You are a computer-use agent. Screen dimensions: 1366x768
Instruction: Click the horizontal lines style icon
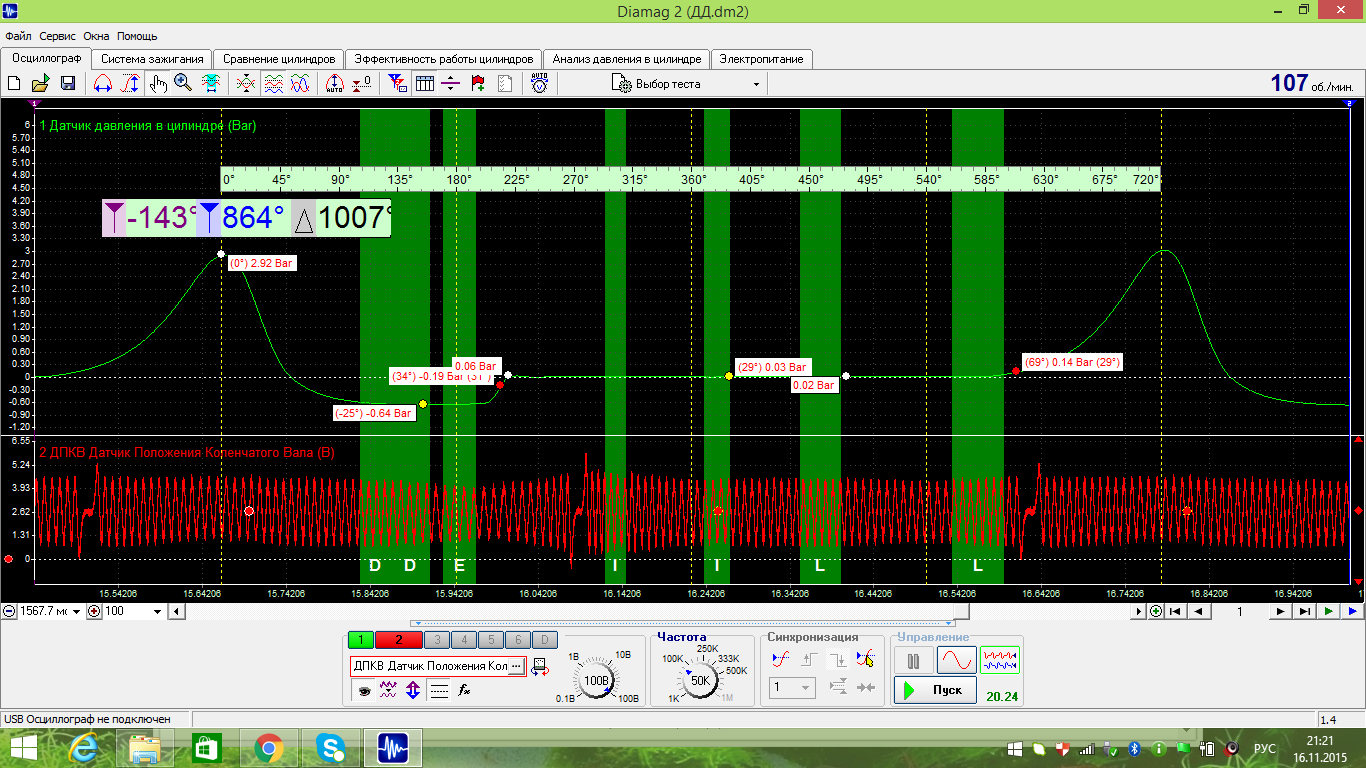[439, 690]
